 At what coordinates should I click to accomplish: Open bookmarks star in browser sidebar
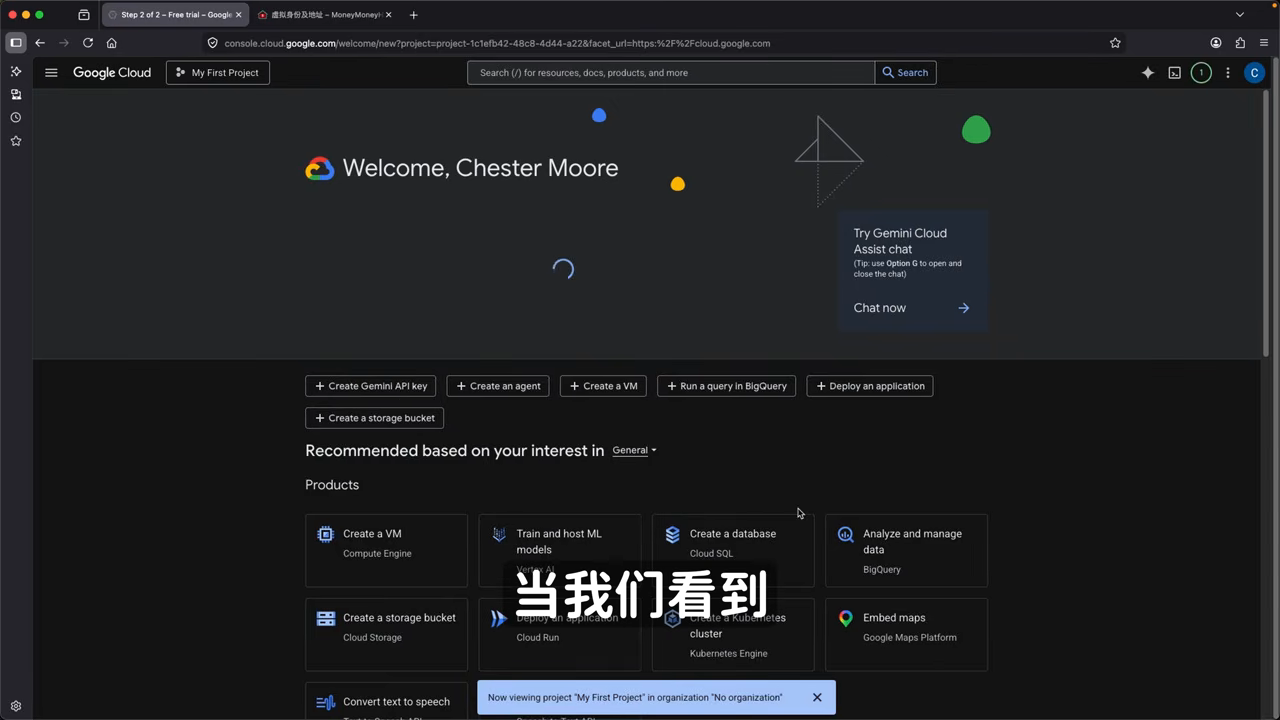pos(16,141)
